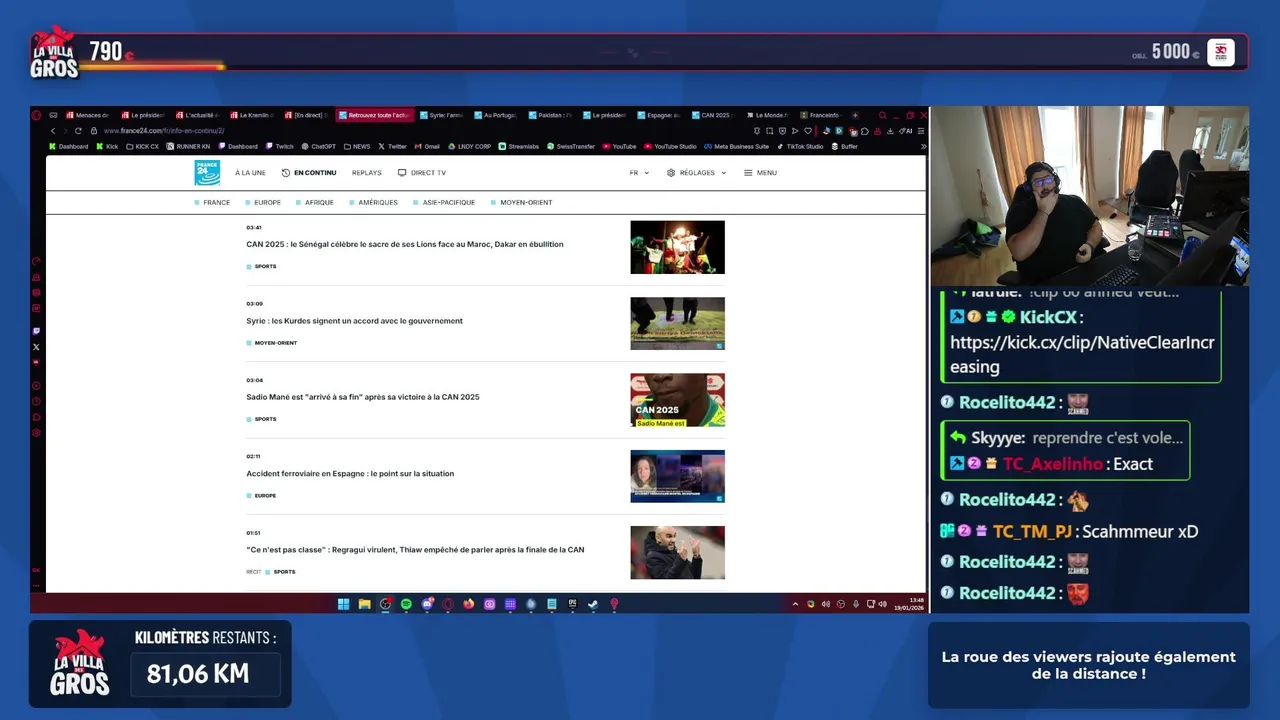Image resolution: width=1280 pixels, height=720 pixels.
Task: Open the Replays page
Action: [x=367, y=173]
